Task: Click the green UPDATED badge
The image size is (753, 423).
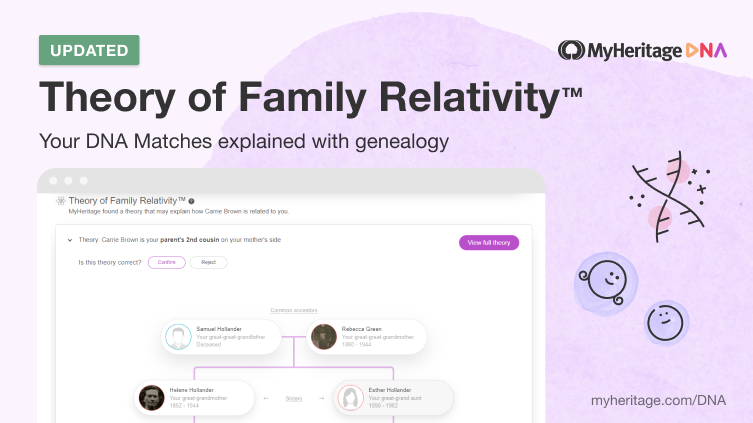Action: (89, 50)
